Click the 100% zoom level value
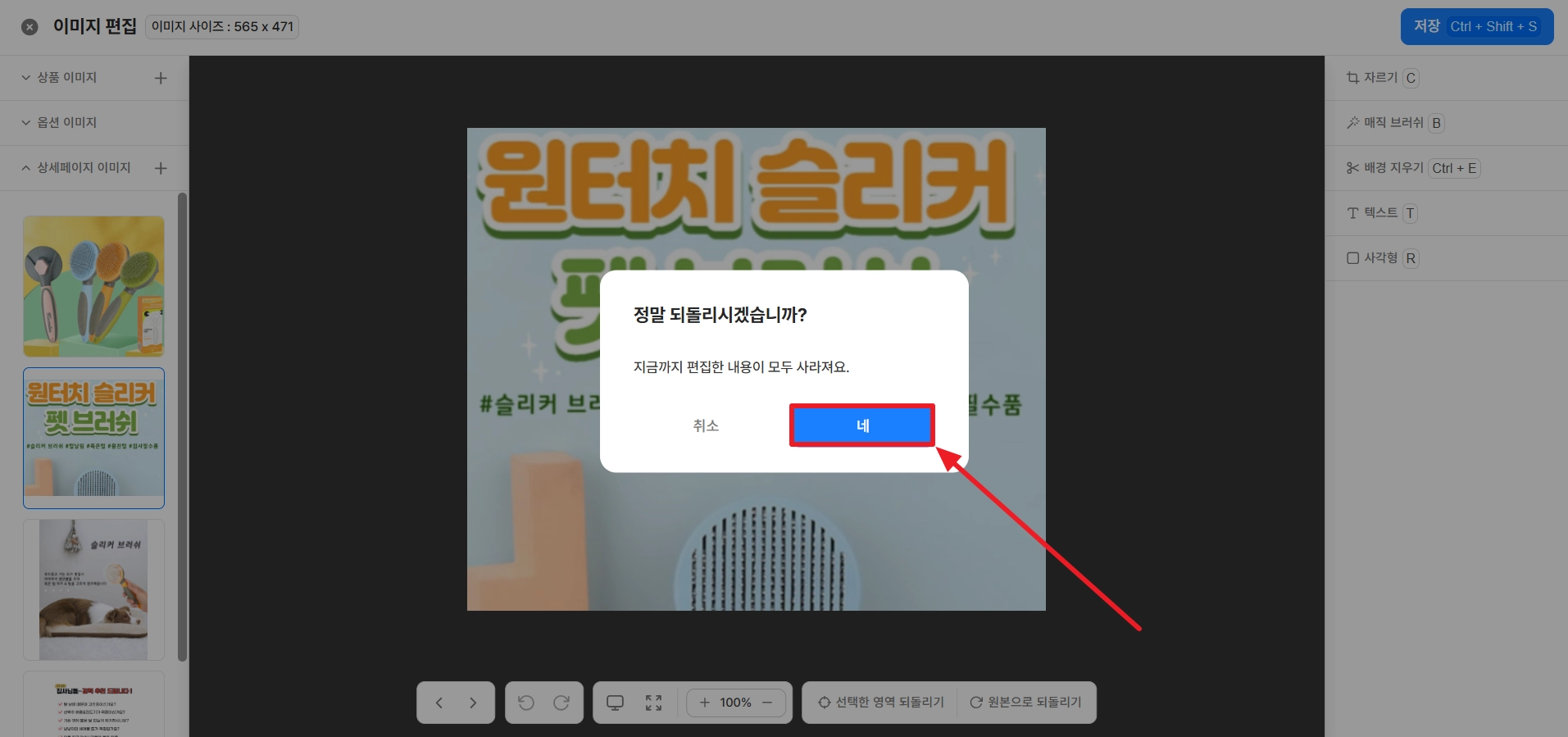The image size is (1568, 737). click(736, 703)
